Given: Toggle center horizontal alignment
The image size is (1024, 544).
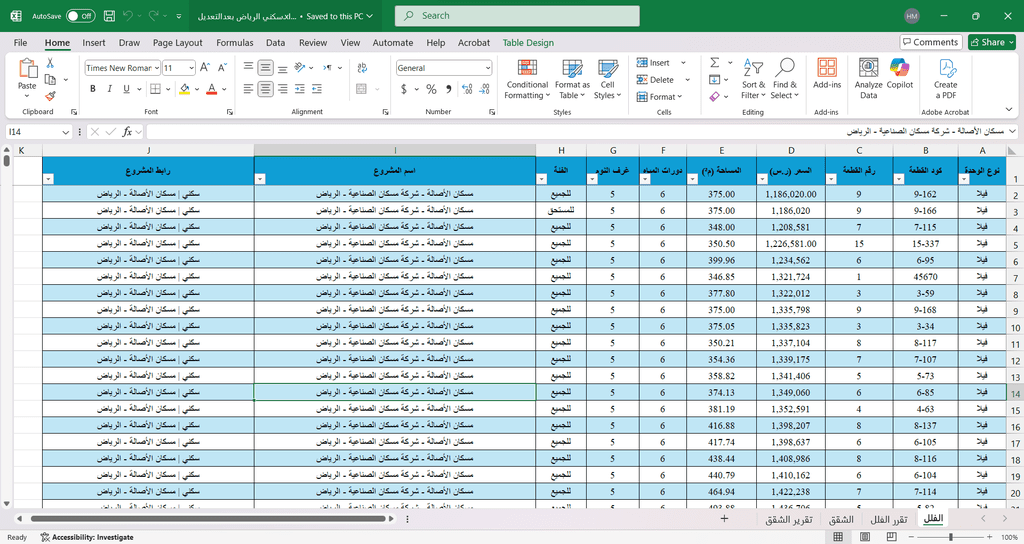Looking at the screenshot, I should (265, 89).
